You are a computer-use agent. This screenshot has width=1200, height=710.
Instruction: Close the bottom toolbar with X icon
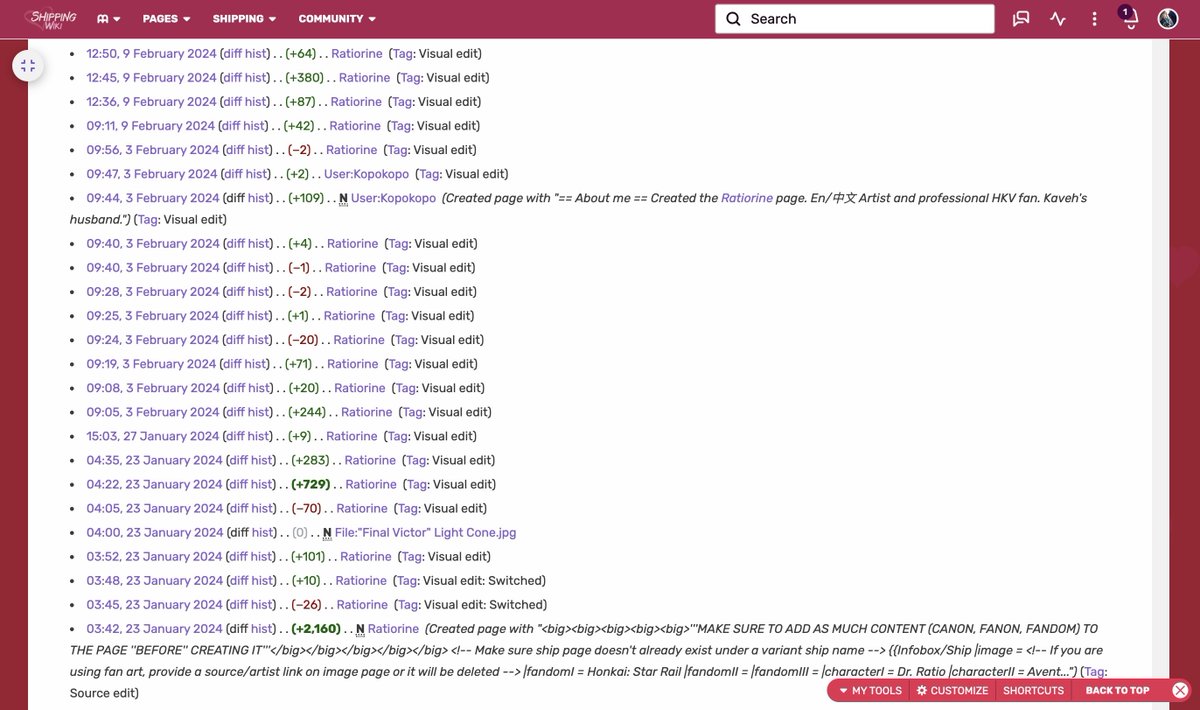[1180, 691]
